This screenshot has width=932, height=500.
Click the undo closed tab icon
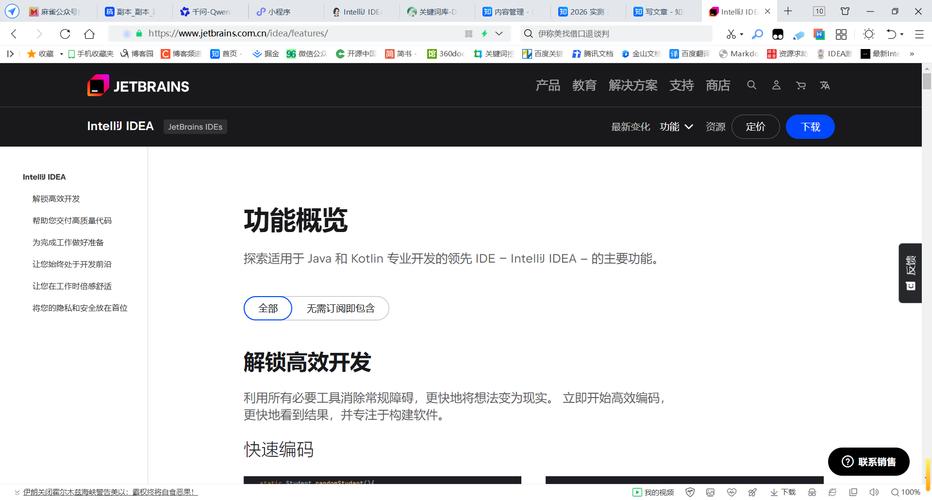pos(890,34)
